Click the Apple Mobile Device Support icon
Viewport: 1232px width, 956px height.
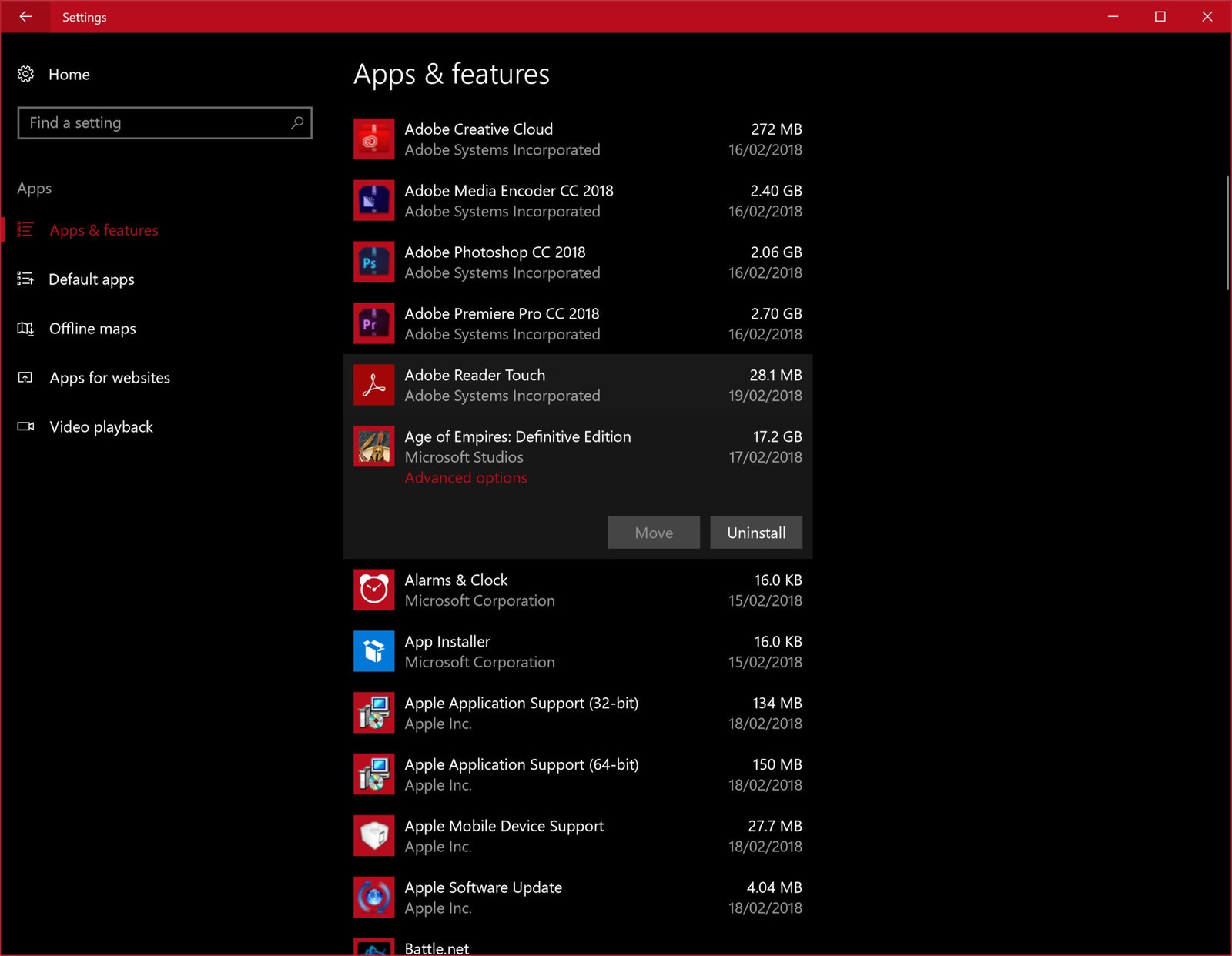point(374,835)
